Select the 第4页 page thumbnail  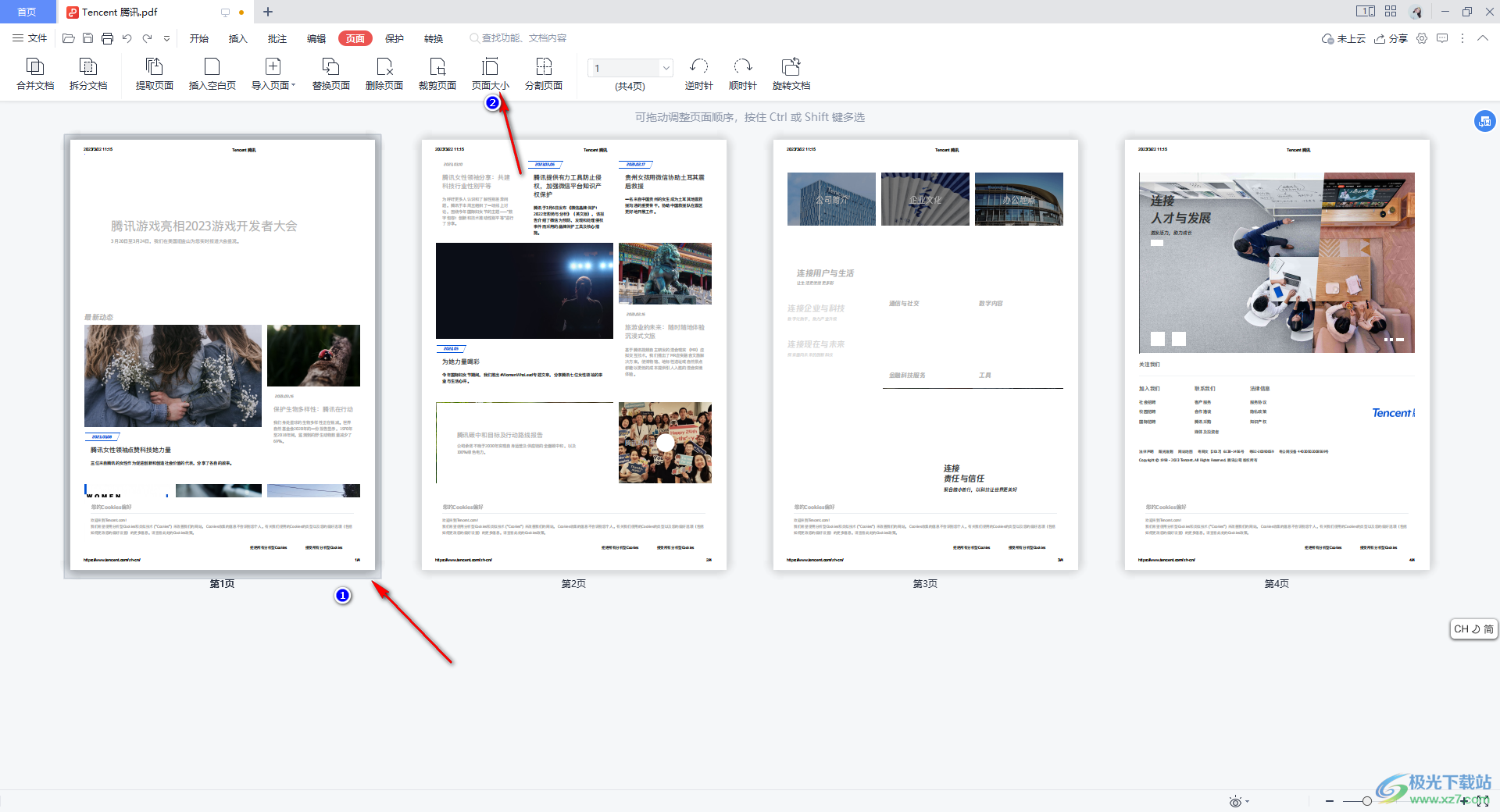point(1277,354)
